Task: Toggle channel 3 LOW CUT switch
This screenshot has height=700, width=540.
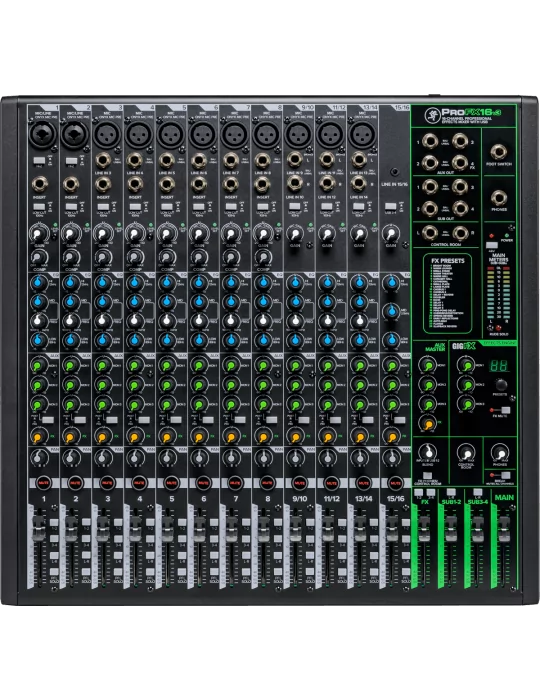Action: 103,207
